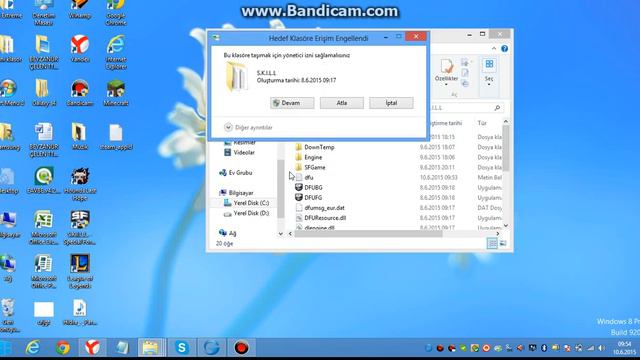The height and width of the screenshot is (360, 640).
Task: Open the MP3 audio file on desktop
Action: (x=80, y=312)
